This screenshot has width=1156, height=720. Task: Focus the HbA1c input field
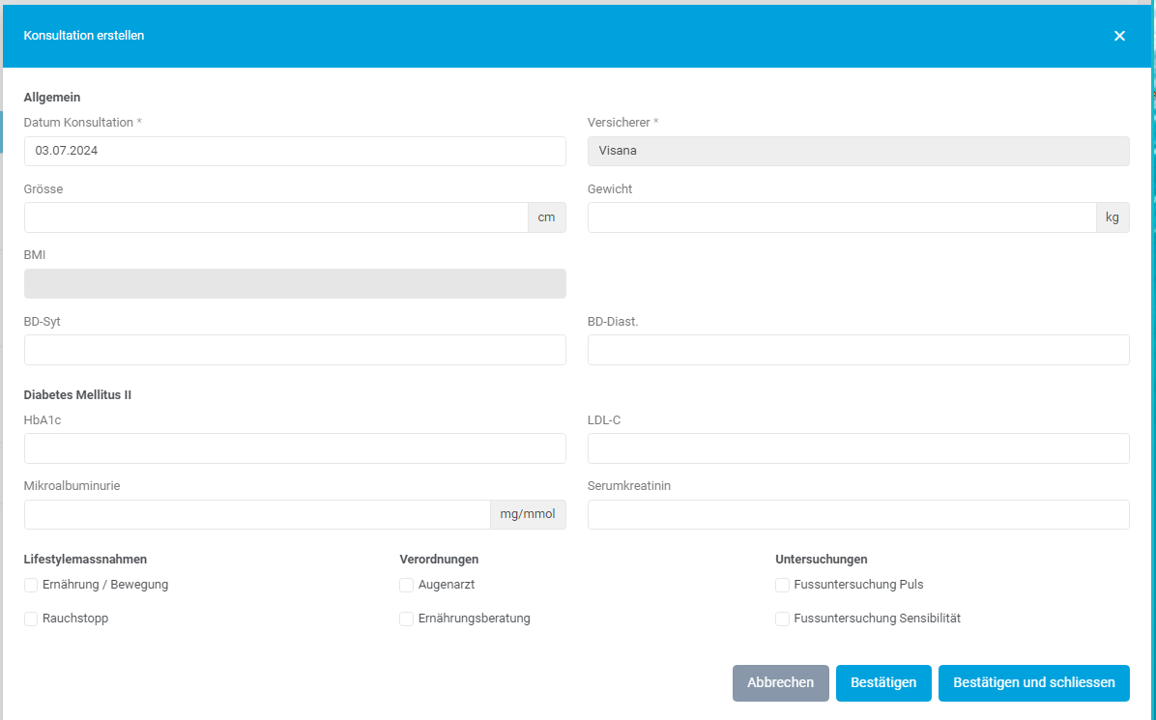[x=295, y=448]
